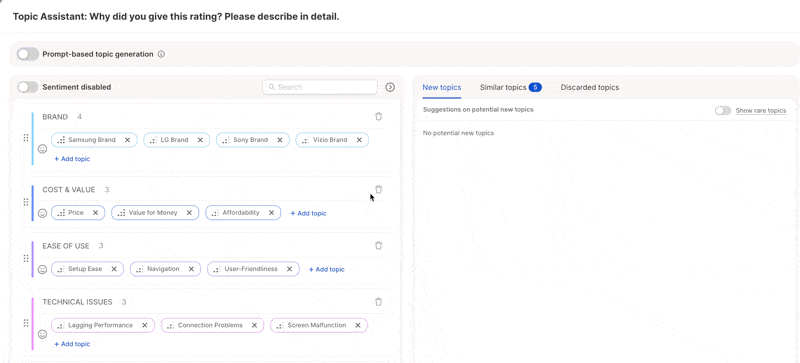Click the sentiment smiley for COST & VALUE
800x363 pixels.
(x=43, y=213)
